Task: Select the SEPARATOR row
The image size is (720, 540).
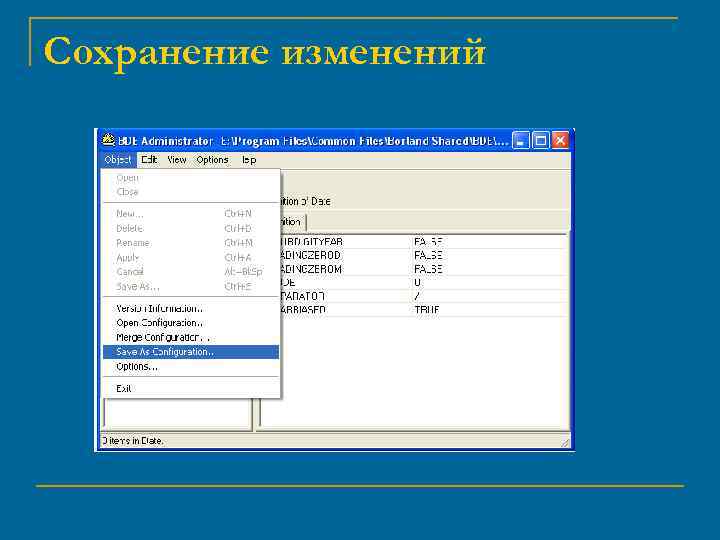Action: 422,296
